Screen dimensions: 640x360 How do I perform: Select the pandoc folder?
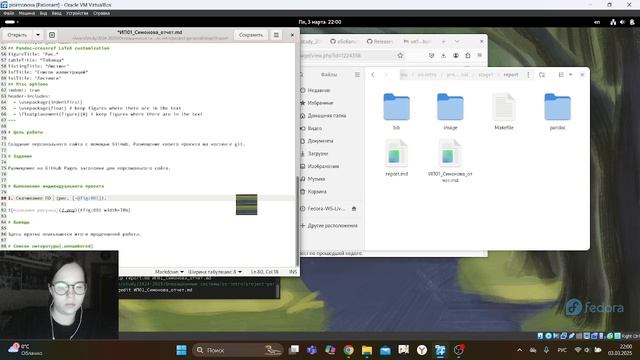(x=558, y=111)
